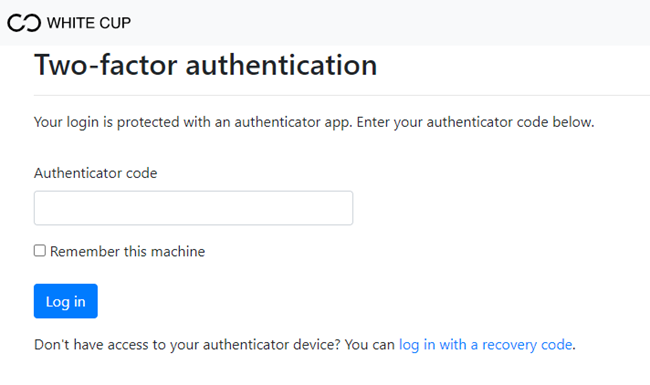Click the Two-factor authentication heading

pos(206,65)
